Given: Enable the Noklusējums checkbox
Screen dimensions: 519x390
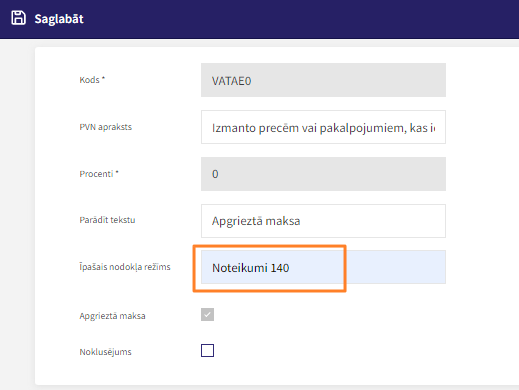Looking at the screenshot, I should pyautogui.click(x=207, y=351).
